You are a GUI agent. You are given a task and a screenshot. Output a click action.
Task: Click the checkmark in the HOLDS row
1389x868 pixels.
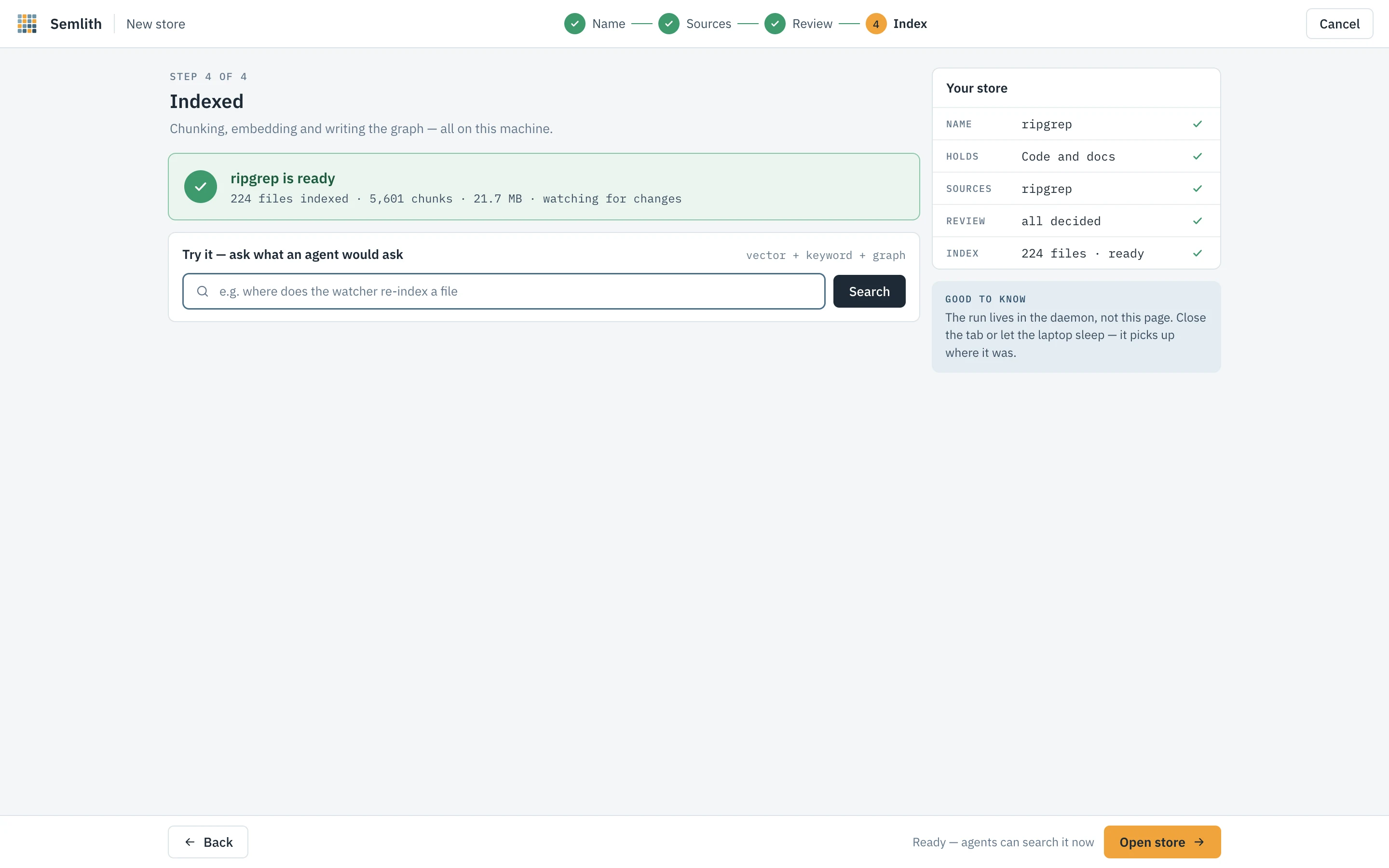click(1198, 156)
